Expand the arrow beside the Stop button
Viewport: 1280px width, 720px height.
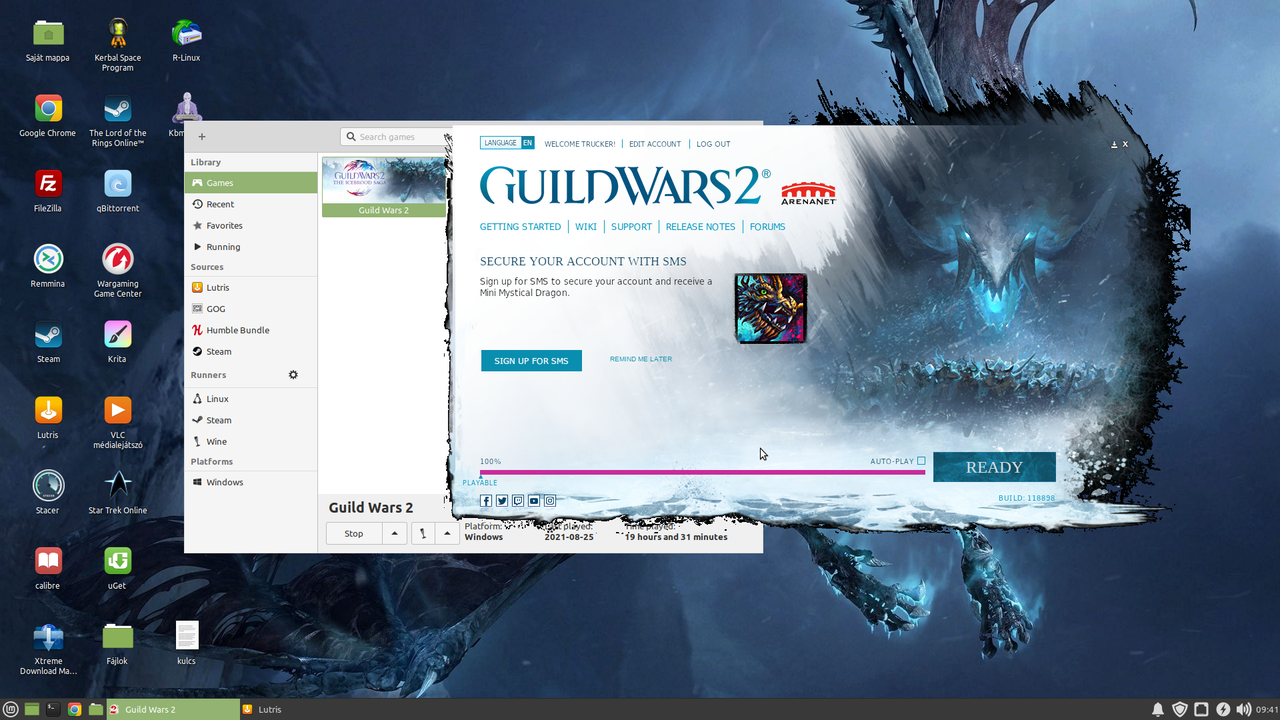coord(395,533)
